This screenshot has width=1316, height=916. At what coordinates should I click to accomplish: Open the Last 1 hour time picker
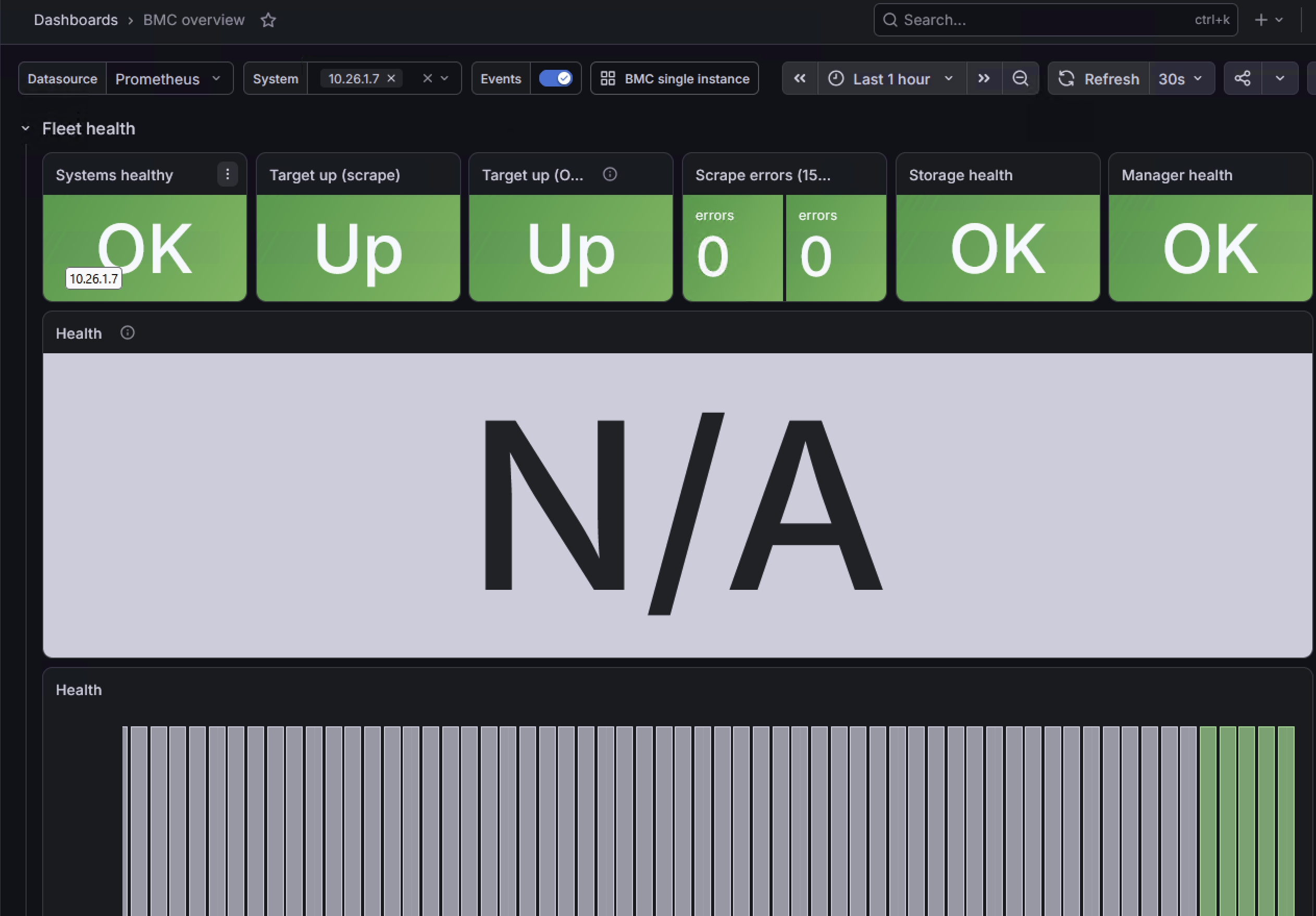[892, 79]
